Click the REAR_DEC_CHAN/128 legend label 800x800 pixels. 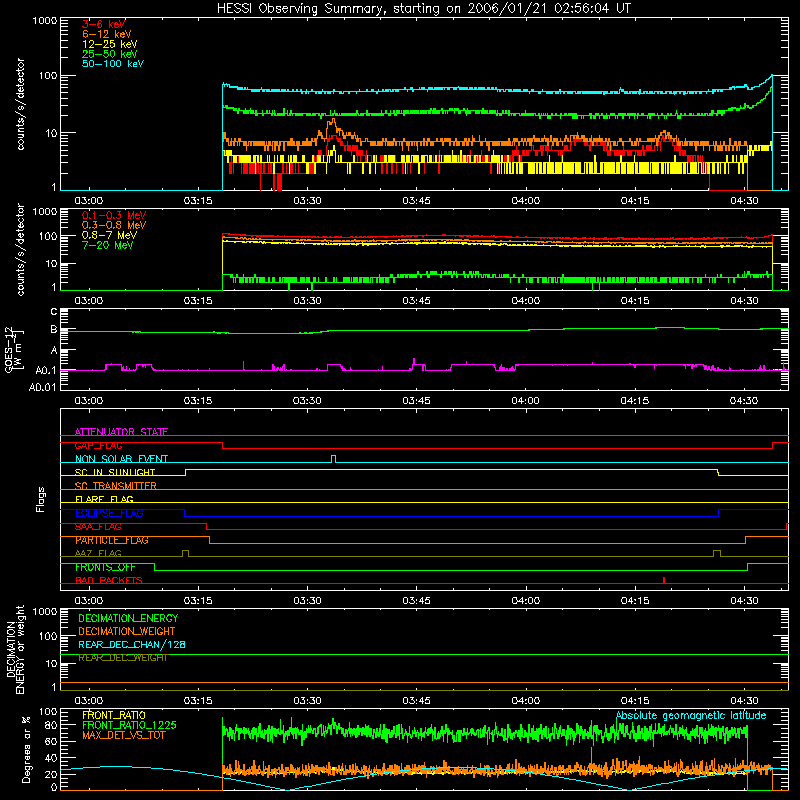click(x=132, y=644)
